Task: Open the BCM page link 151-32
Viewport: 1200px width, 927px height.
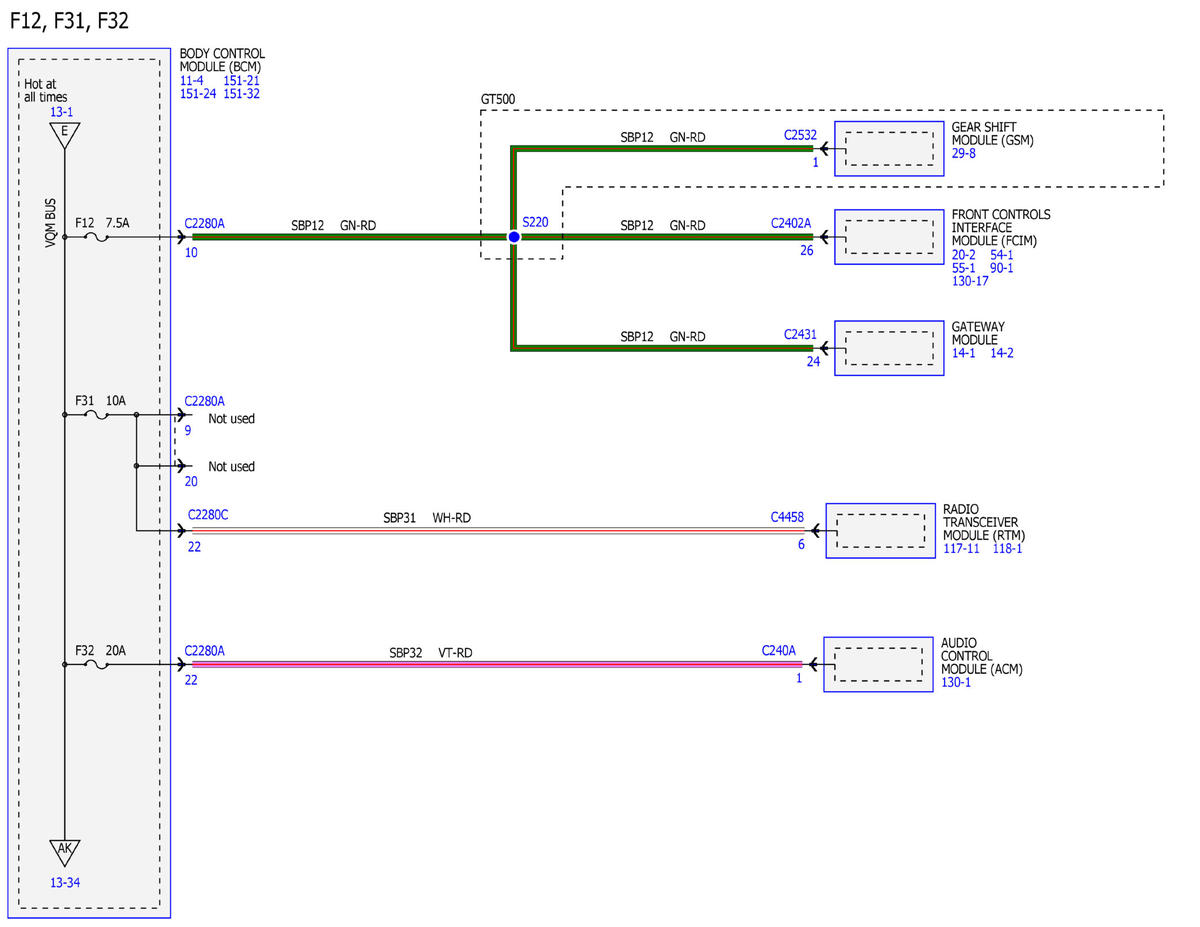Action: pos(242,94)
